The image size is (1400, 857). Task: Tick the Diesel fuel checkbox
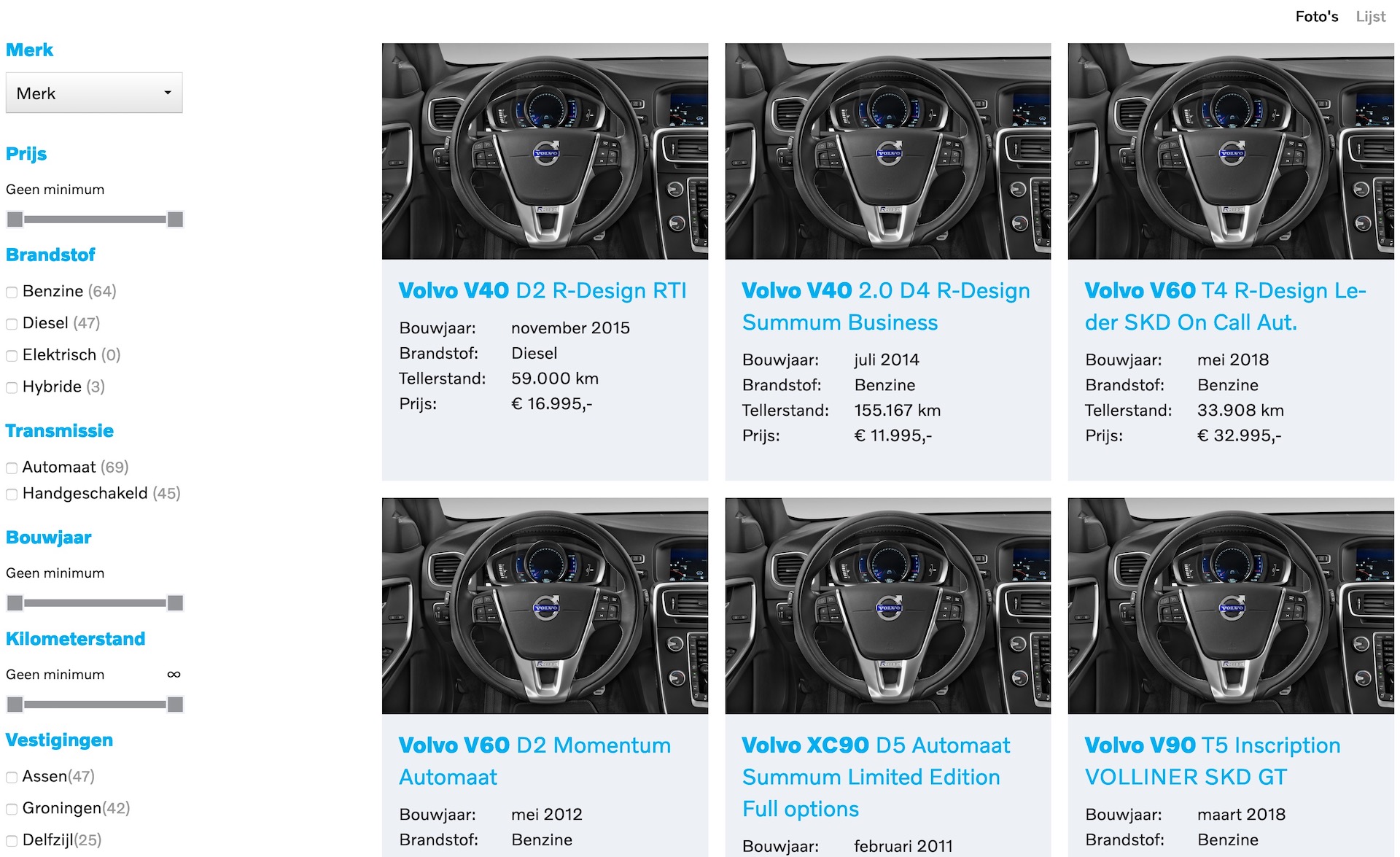pos(12,324)
